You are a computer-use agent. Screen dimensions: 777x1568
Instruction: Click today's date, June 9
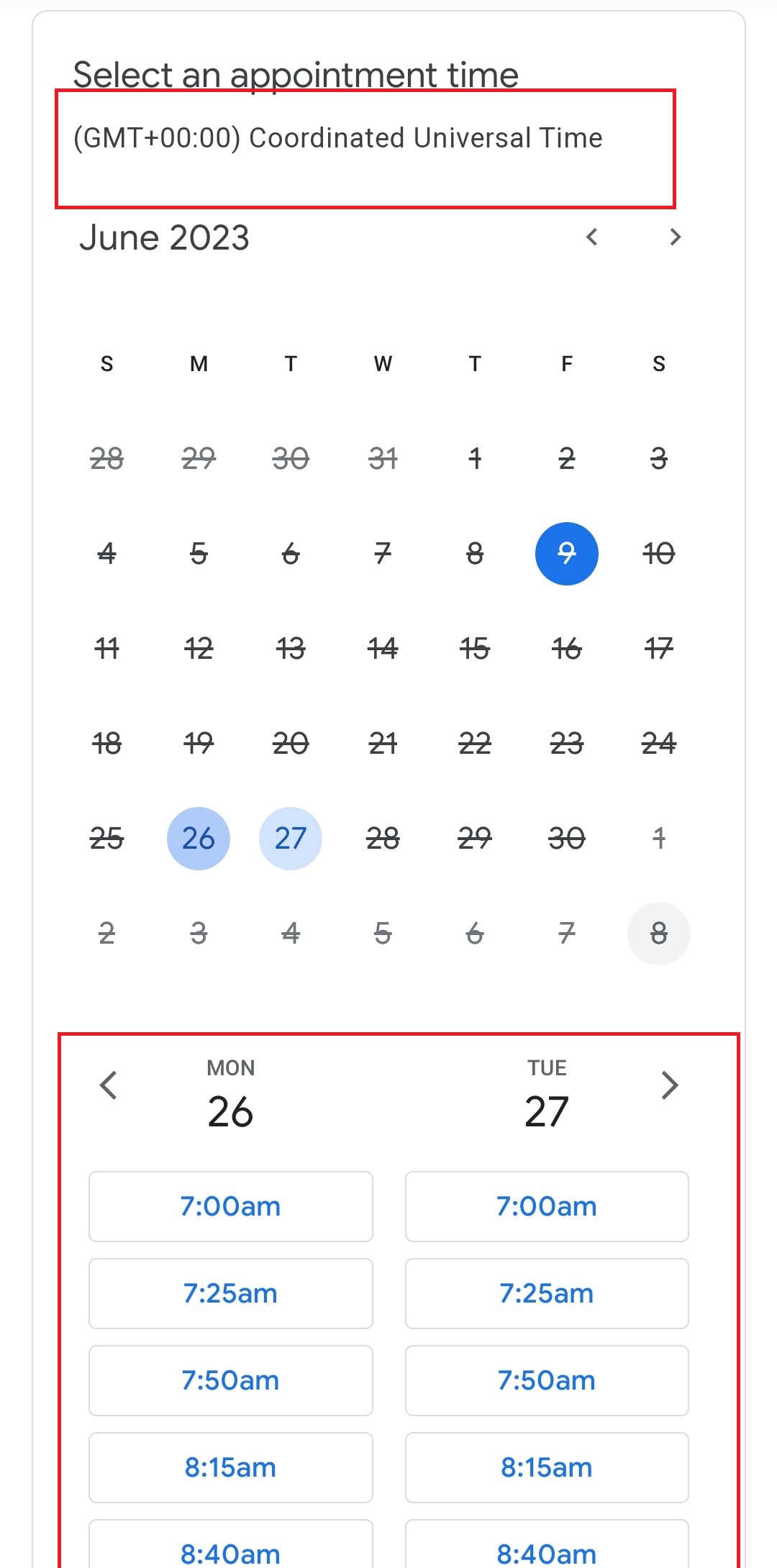(567, 554)
